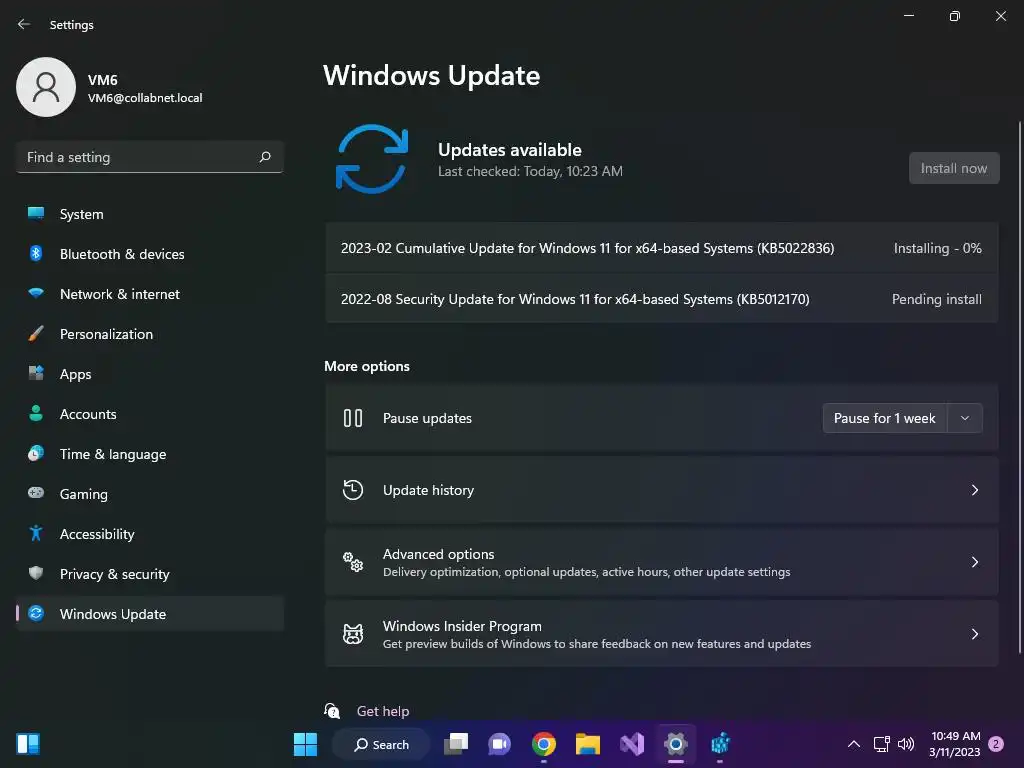Click the Gaming controller icon
1024x768 pixels.
point(36,493)
